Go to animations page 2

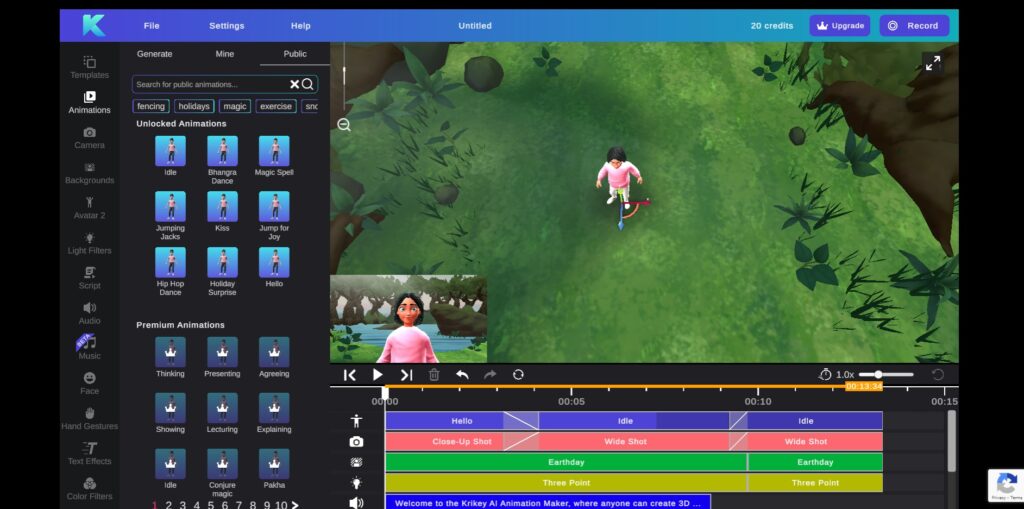(168, 505)
